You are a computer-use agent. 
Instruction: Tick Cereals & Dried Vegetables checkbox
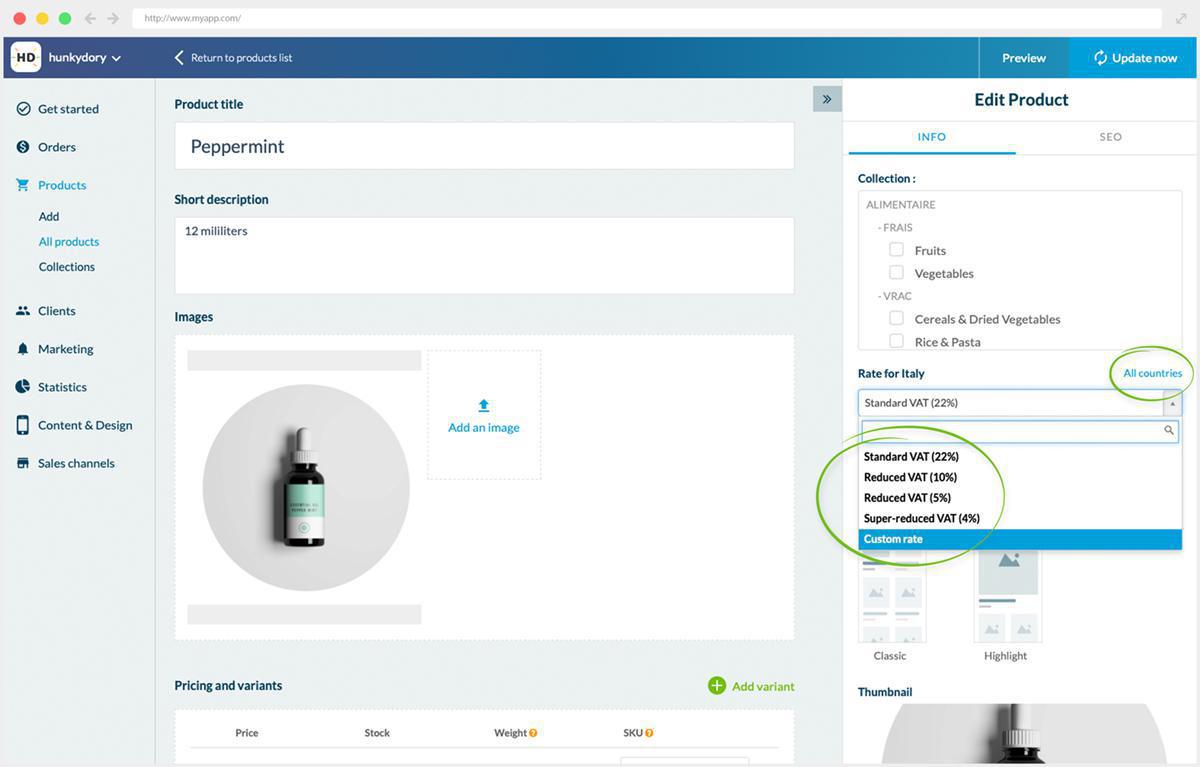896,319
